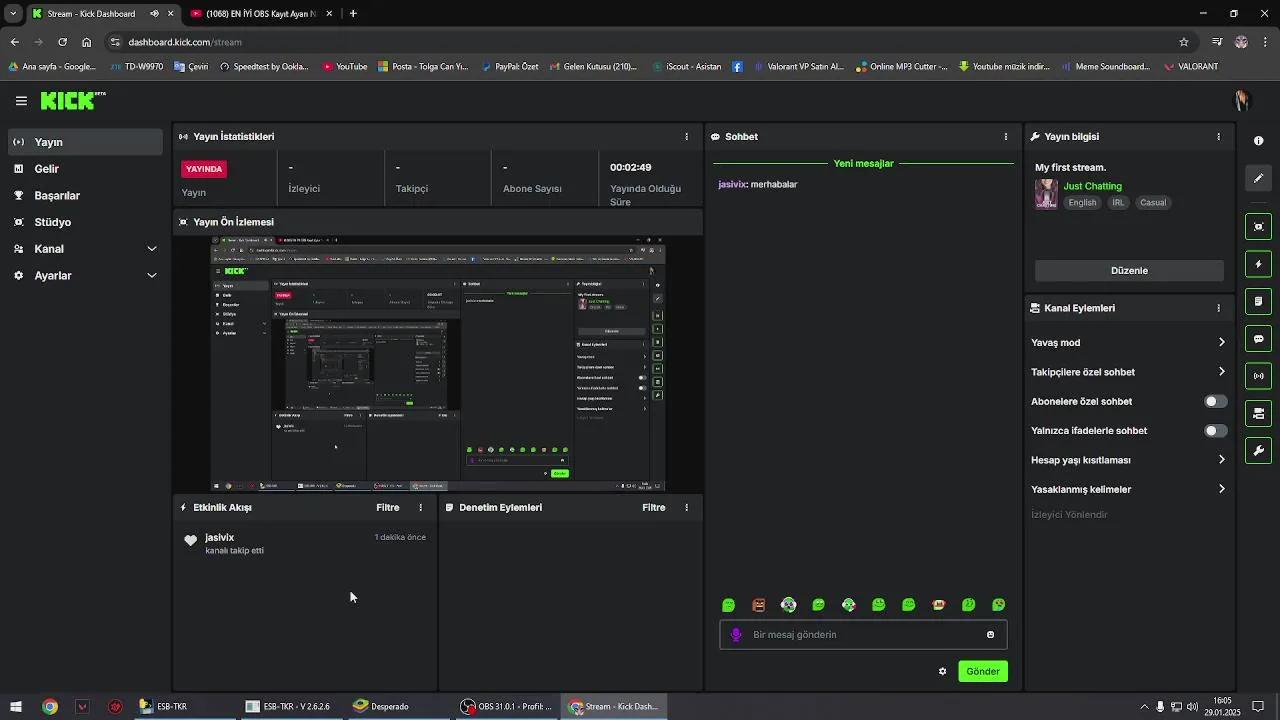Open the chat settings gear near Gönder
Image resolution: width=1280 pixels, height=720 pixels.
tap(942, 671)
